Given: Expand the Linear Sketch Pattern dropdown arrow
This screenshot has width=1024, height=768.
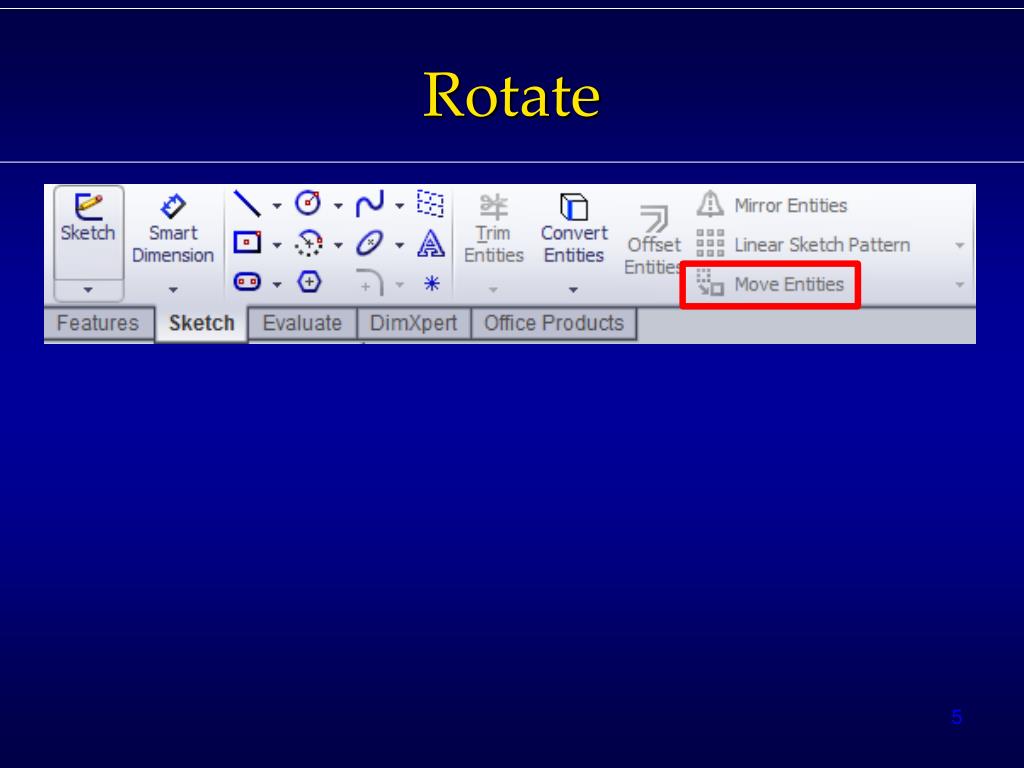Looking at the screenshot, I should coord(959,246).
